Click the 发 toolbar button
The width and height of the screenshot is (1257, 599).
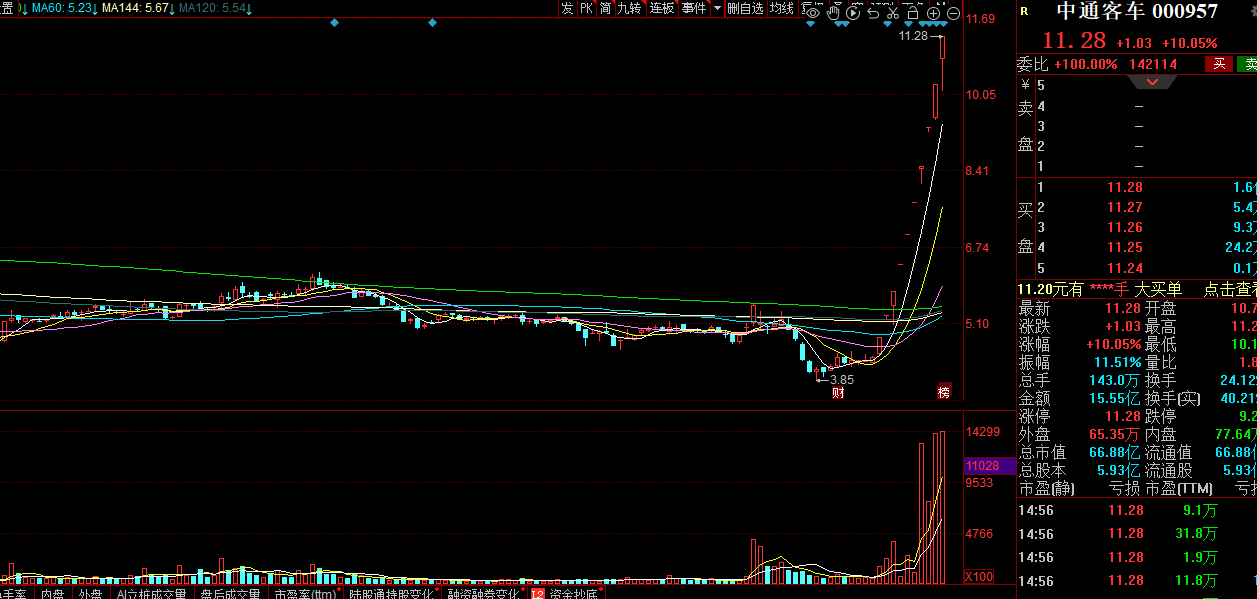pos(567,8)
